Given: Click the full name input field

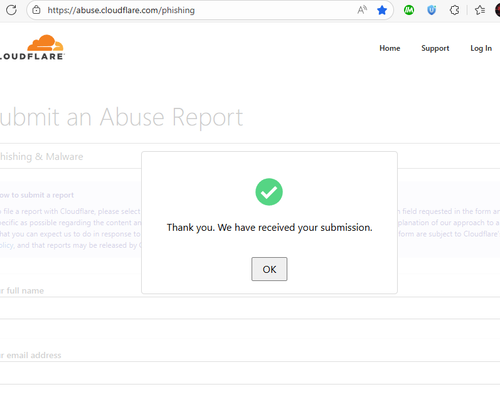Looking at the screenshot, I should point(250,308).
